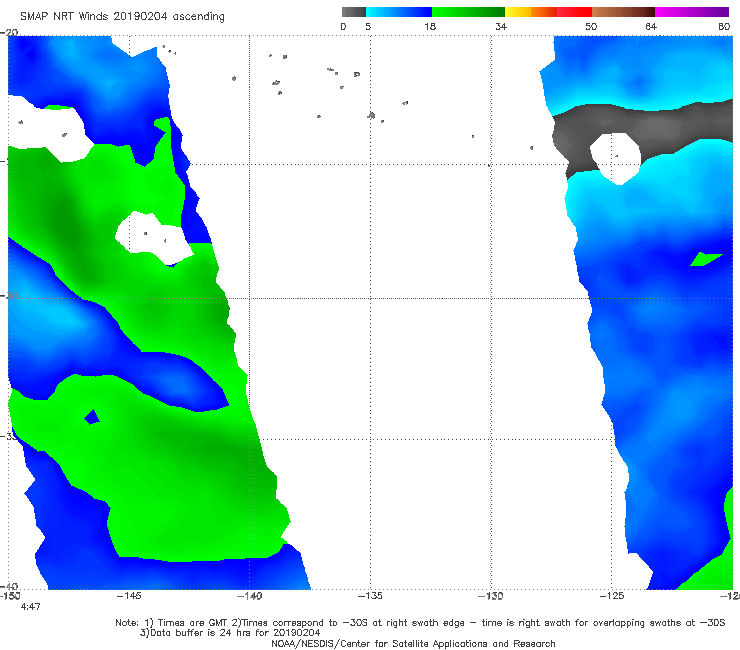Click the small blue diamond inside the green wind area
The height and width of the screenshot is (650, 740).
[x=92, y=417]
